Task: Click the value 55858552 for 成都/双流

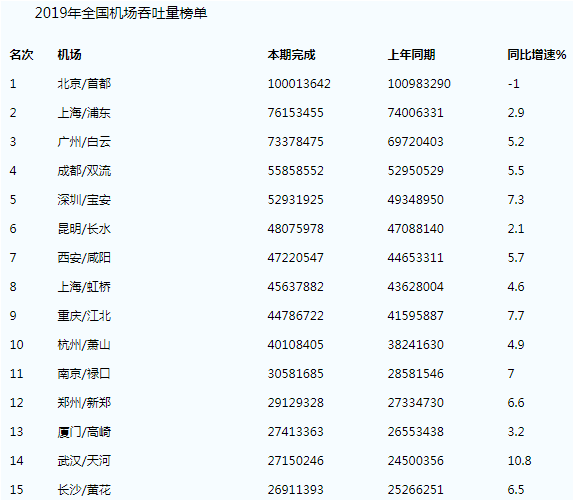Action: [296, 171]
